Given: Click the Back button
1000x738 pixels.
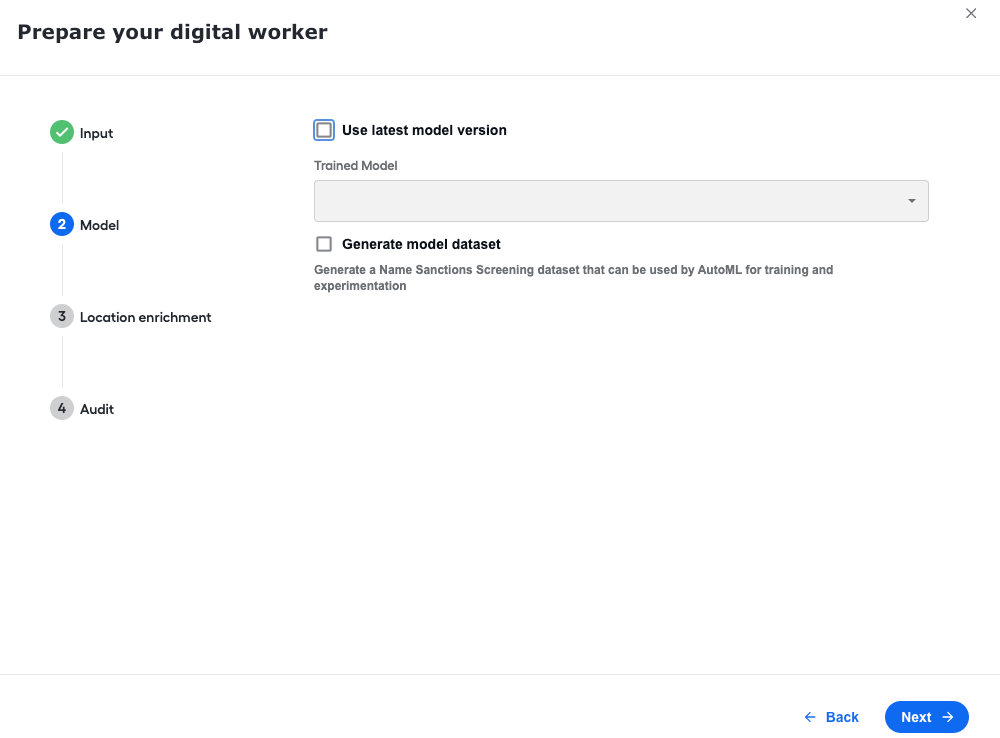Looking at the screenshot, I should tap(832, 717).
